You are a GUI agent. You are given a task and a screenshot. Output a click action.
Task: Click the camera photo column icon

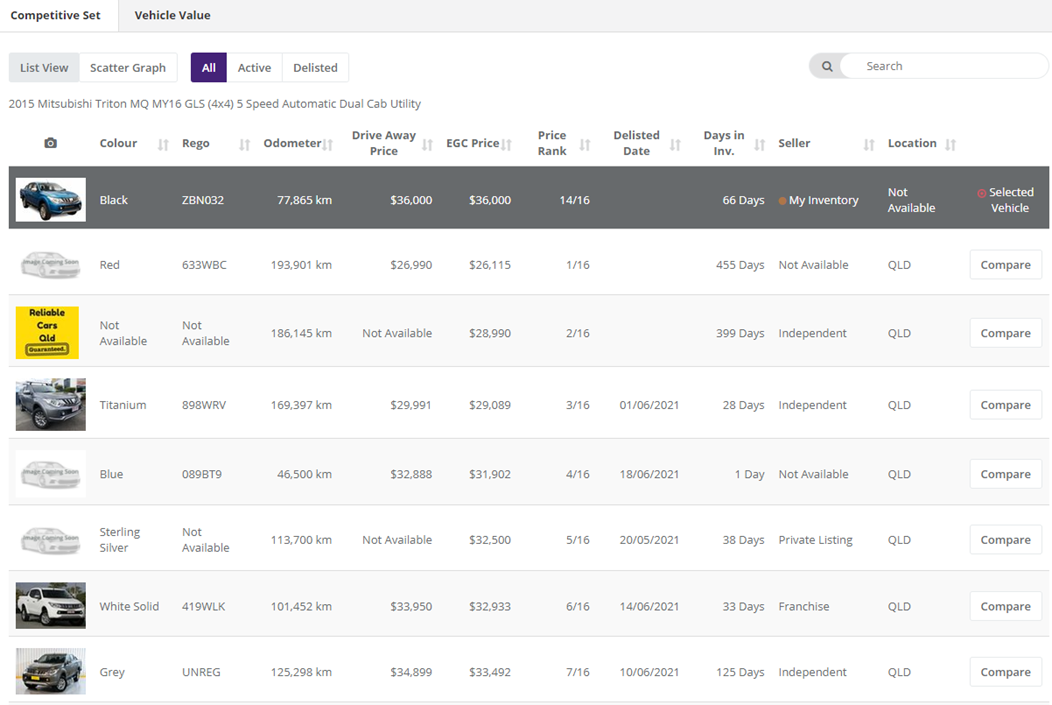(50, 143)
